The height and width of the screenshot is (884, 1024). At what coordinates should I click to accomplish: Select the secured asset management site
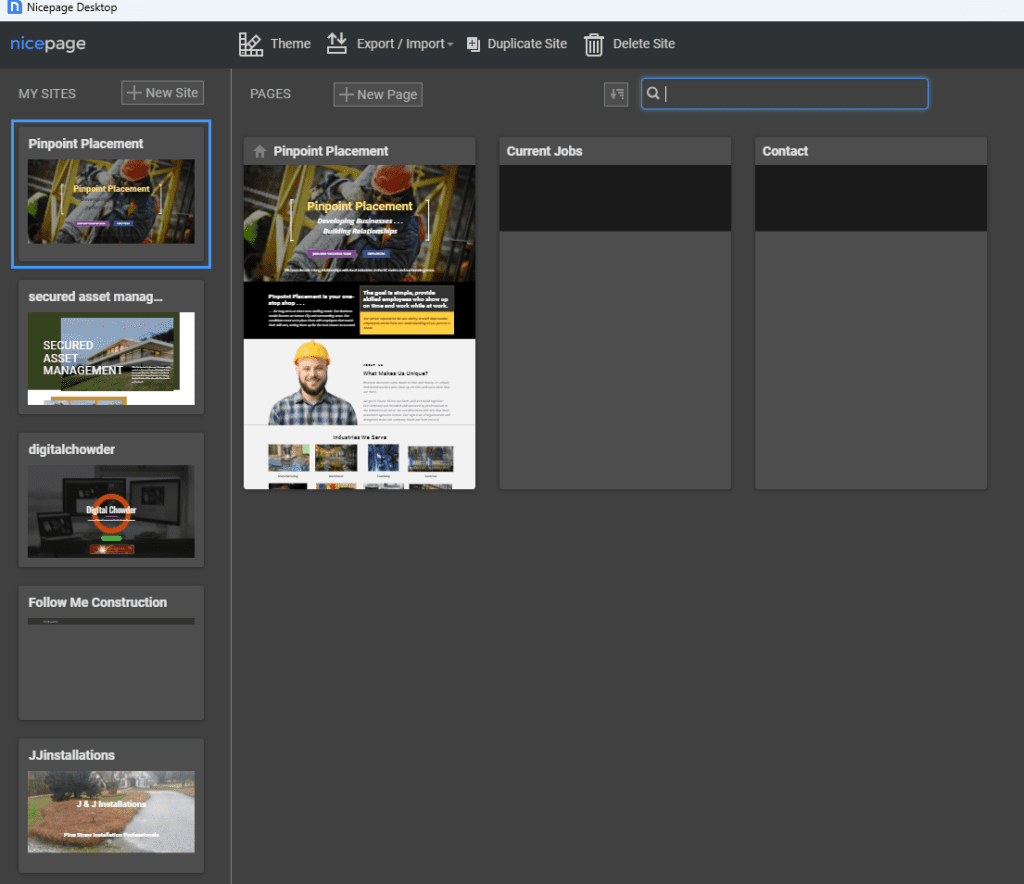click(111, 347)
